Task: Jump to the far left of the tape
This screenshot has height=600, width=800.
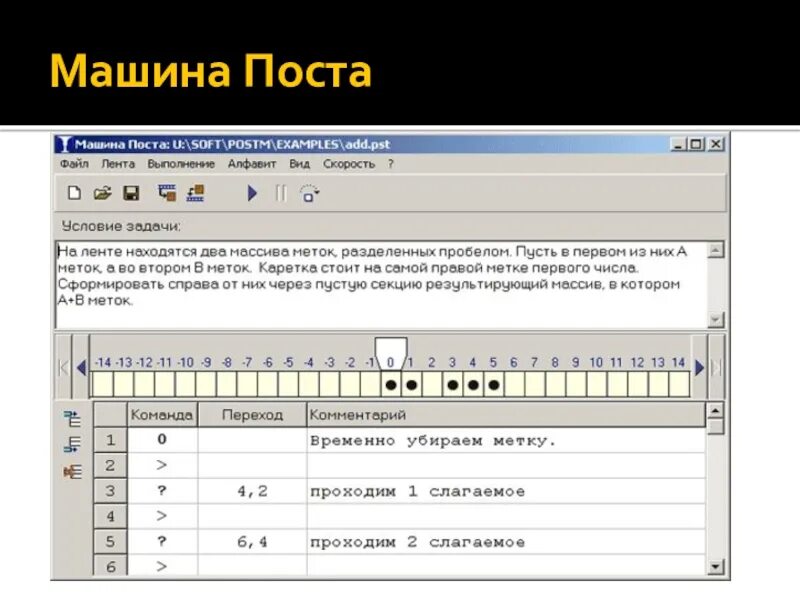Action: [64, 367]
